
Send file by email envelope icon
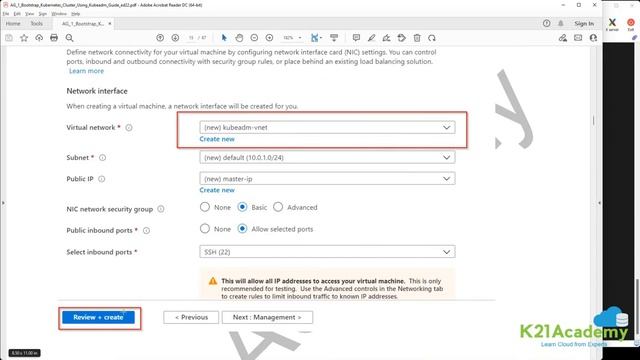click(x=578, y=38)
